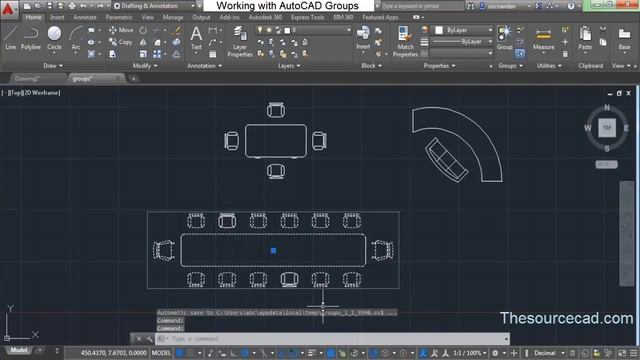Expand the Layers panel

click(289, 66)
